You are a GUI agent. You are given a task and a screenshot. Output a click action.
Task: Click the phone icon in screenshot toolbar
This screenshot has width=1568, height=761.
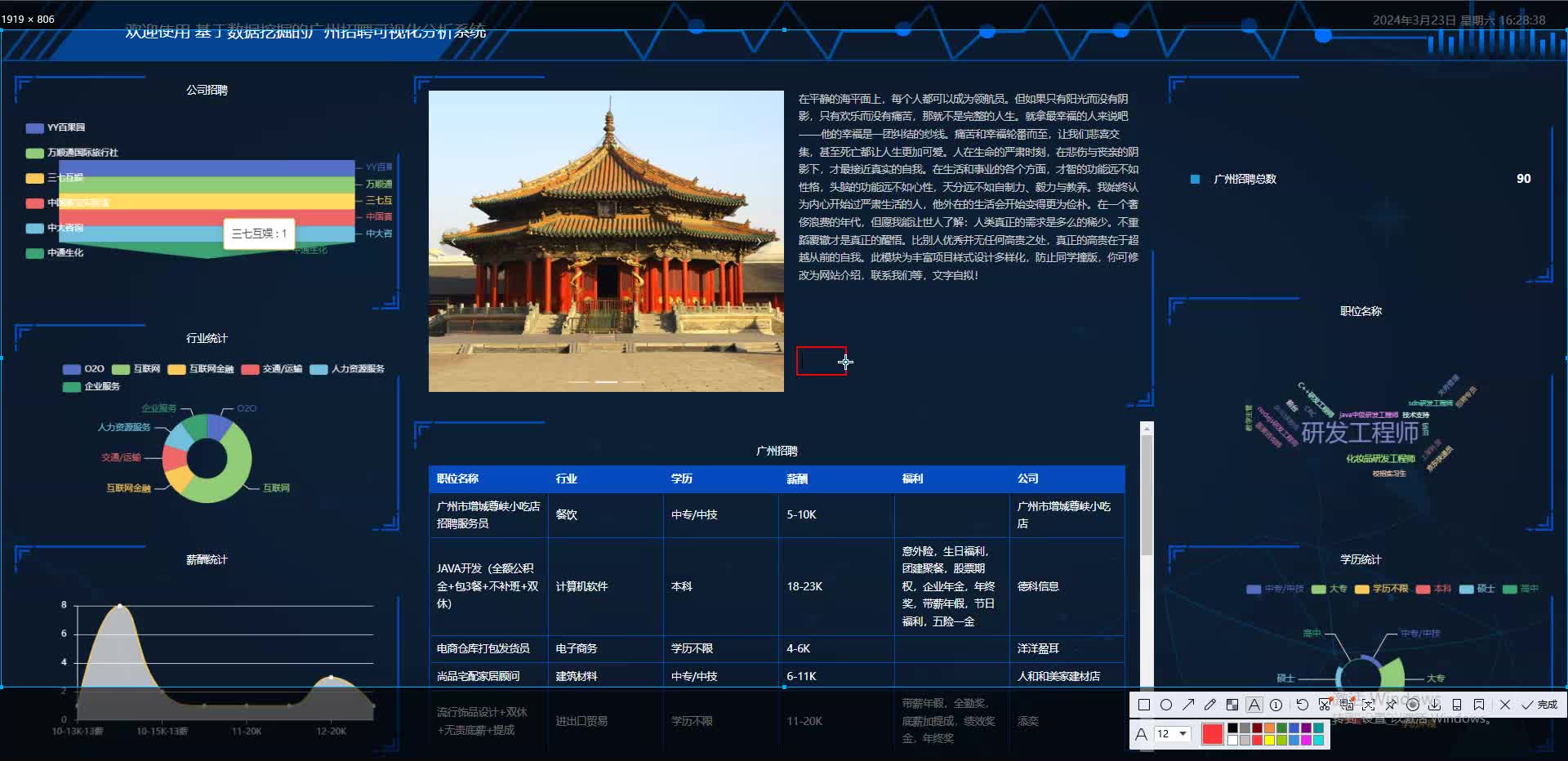(1457, 705)
